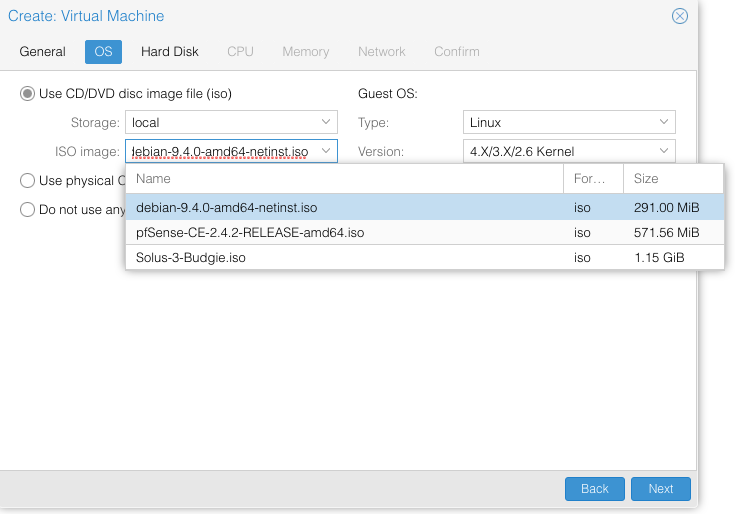Select Use CD/DVD disc image file radio

point(28,94)
